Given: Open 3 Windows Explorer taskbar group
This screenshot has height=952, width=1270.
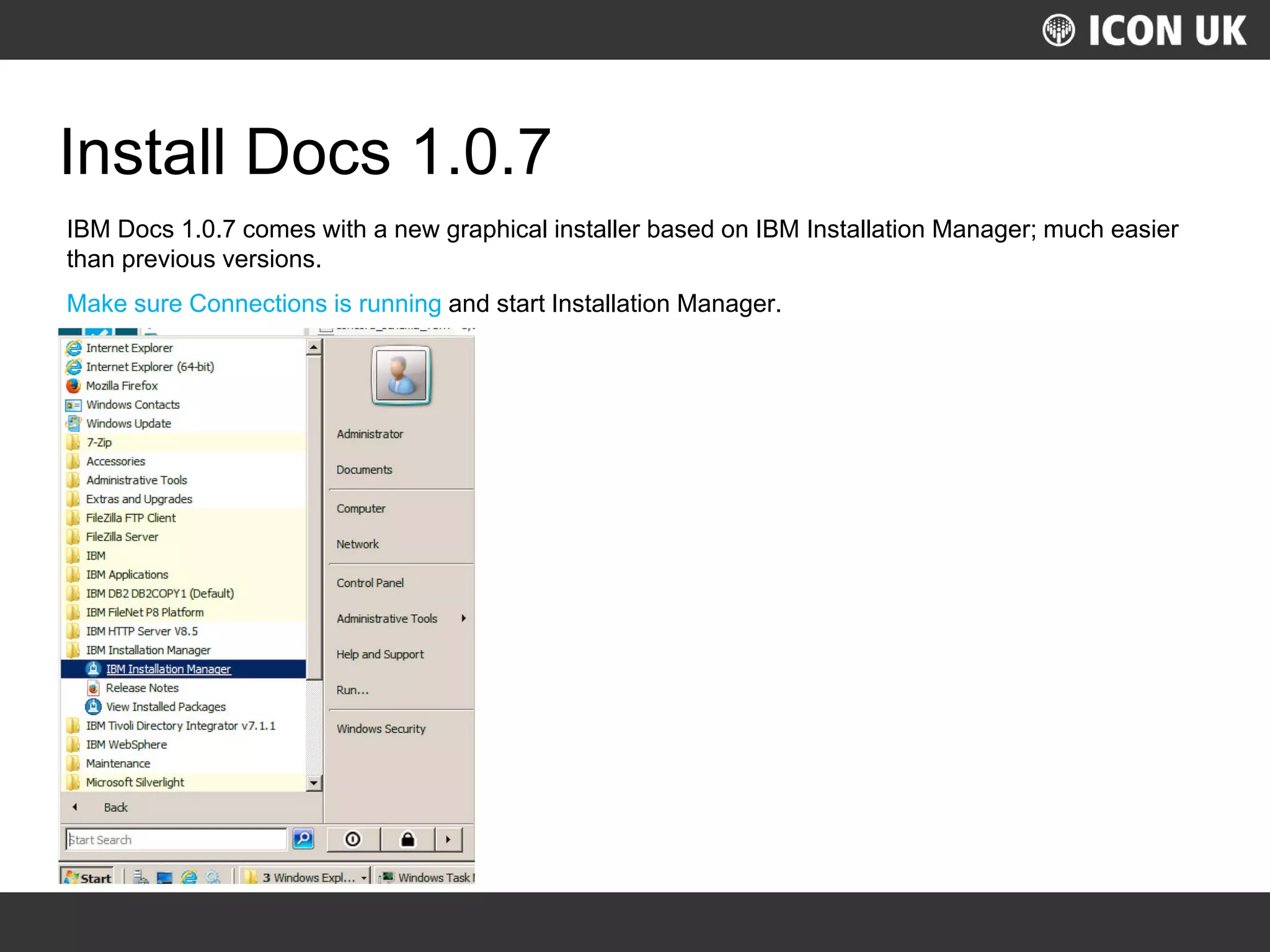Looking at the screenshot, I should [306, 877].
